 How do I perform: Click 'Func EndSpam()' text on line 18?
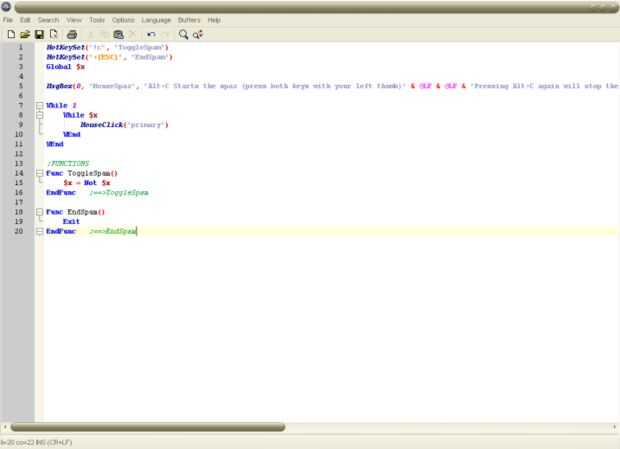tap(75, 212)
